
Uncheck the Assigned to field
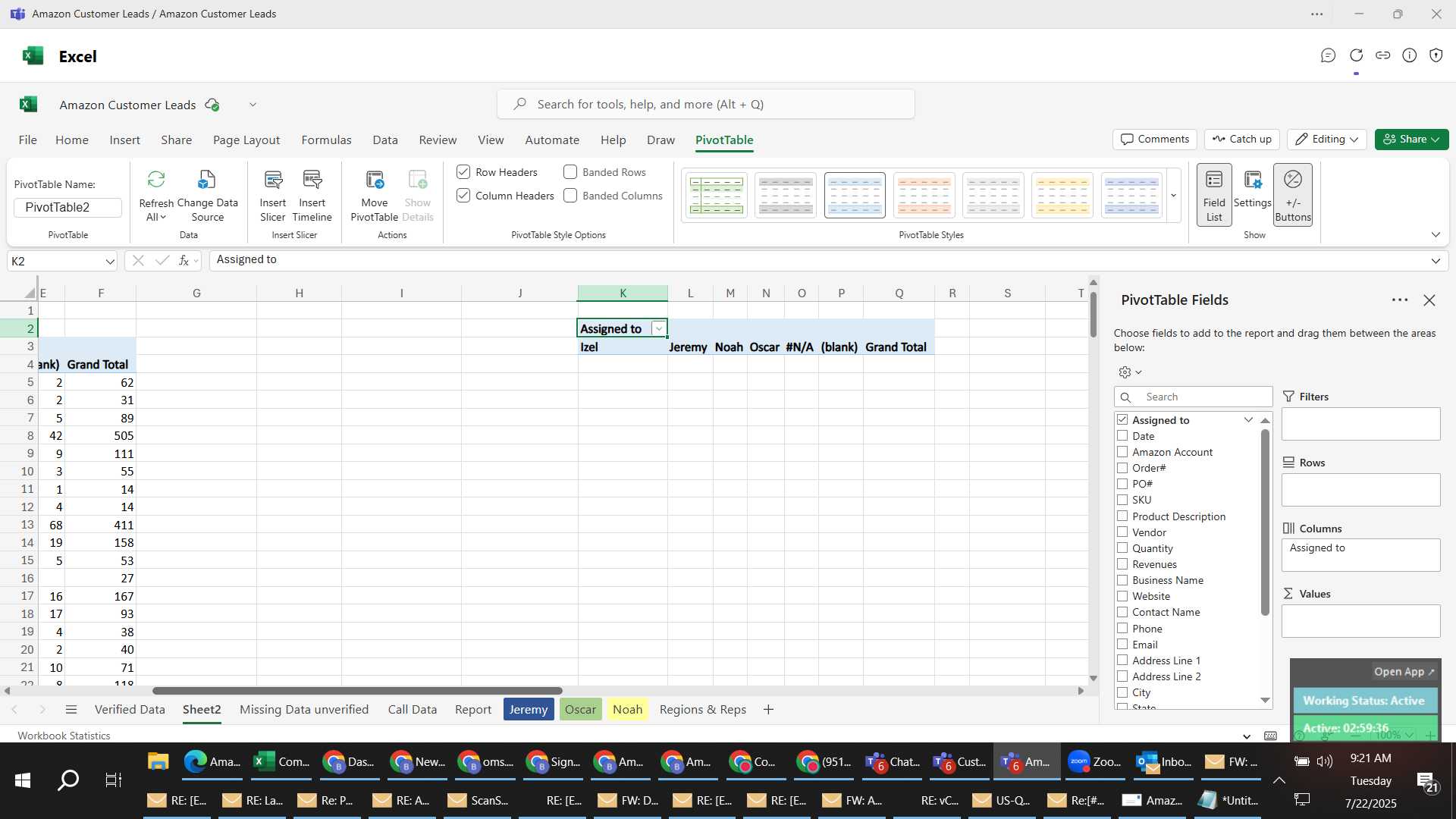point(1122,419)
